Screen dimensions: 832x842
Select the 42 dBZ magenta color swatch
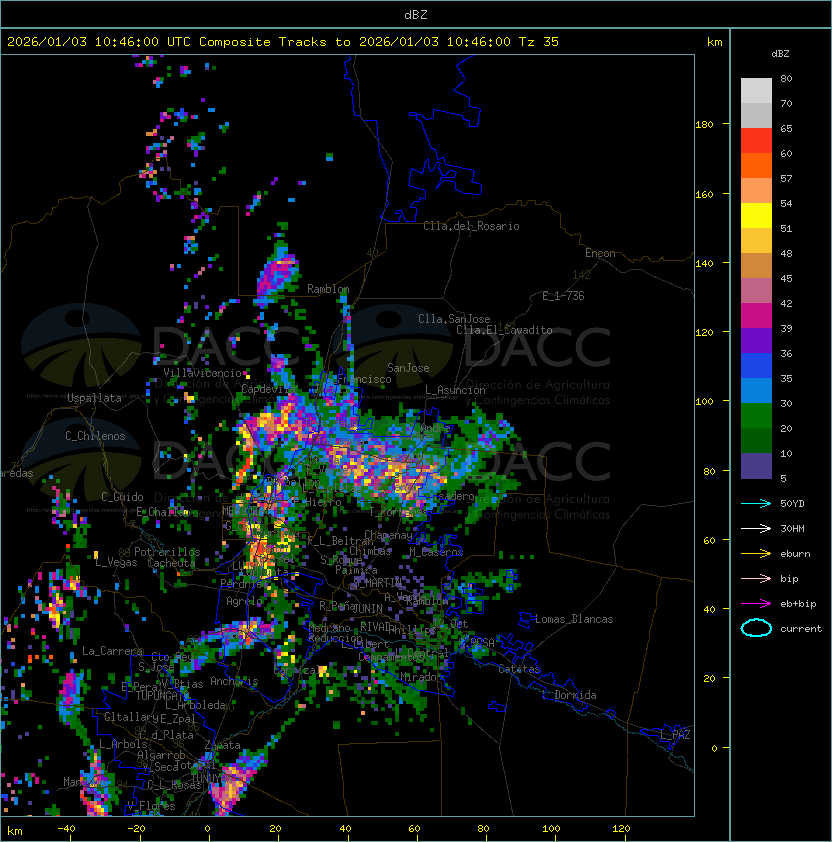[x=756, y=316]
